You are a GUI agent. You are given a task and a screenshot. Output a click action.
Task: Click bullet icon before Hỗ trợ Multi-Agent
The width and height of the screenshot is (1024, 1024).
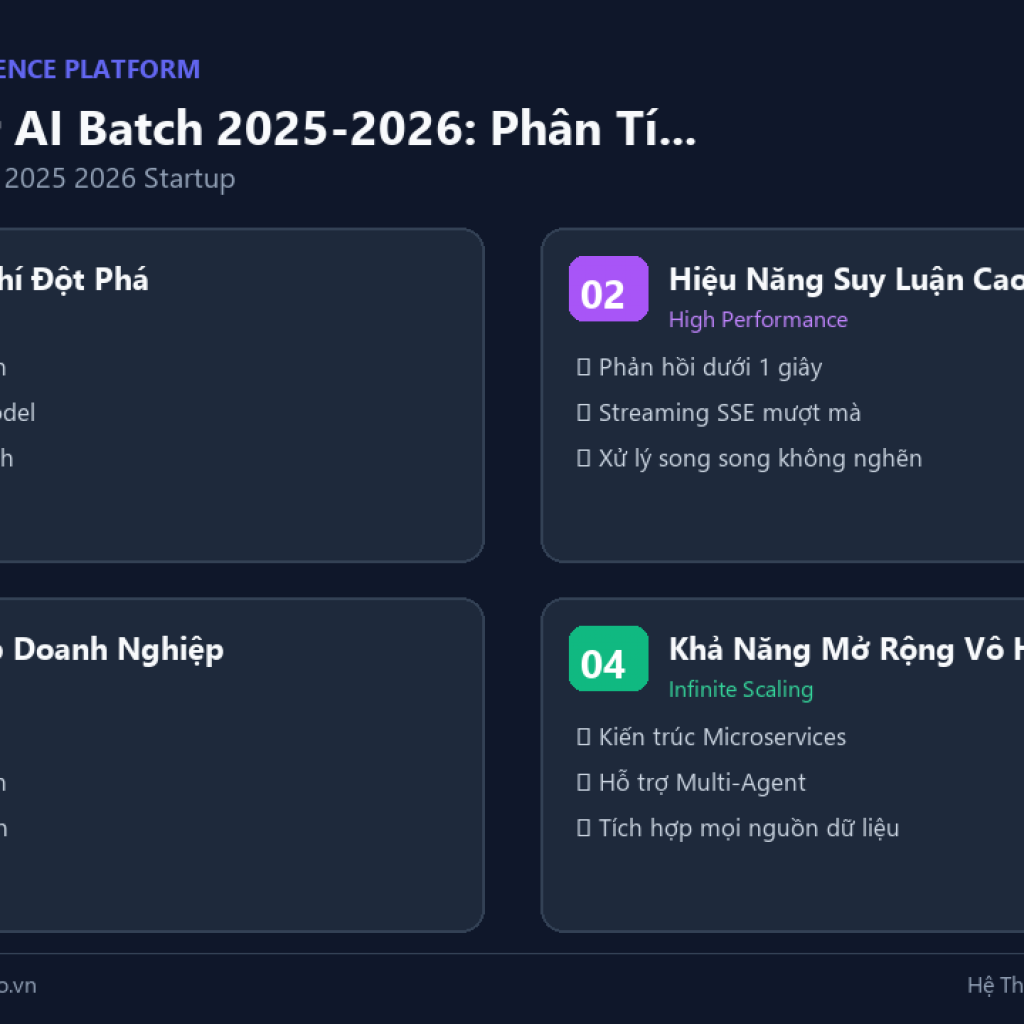pyautogui.click(x=583, y=782)
